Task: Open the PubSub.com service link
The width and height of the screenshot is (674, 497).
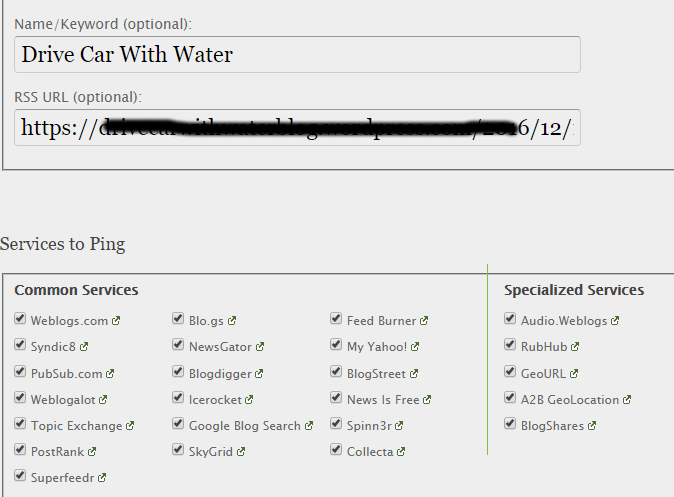Action: pyautogui.click(x=66, y=374)
